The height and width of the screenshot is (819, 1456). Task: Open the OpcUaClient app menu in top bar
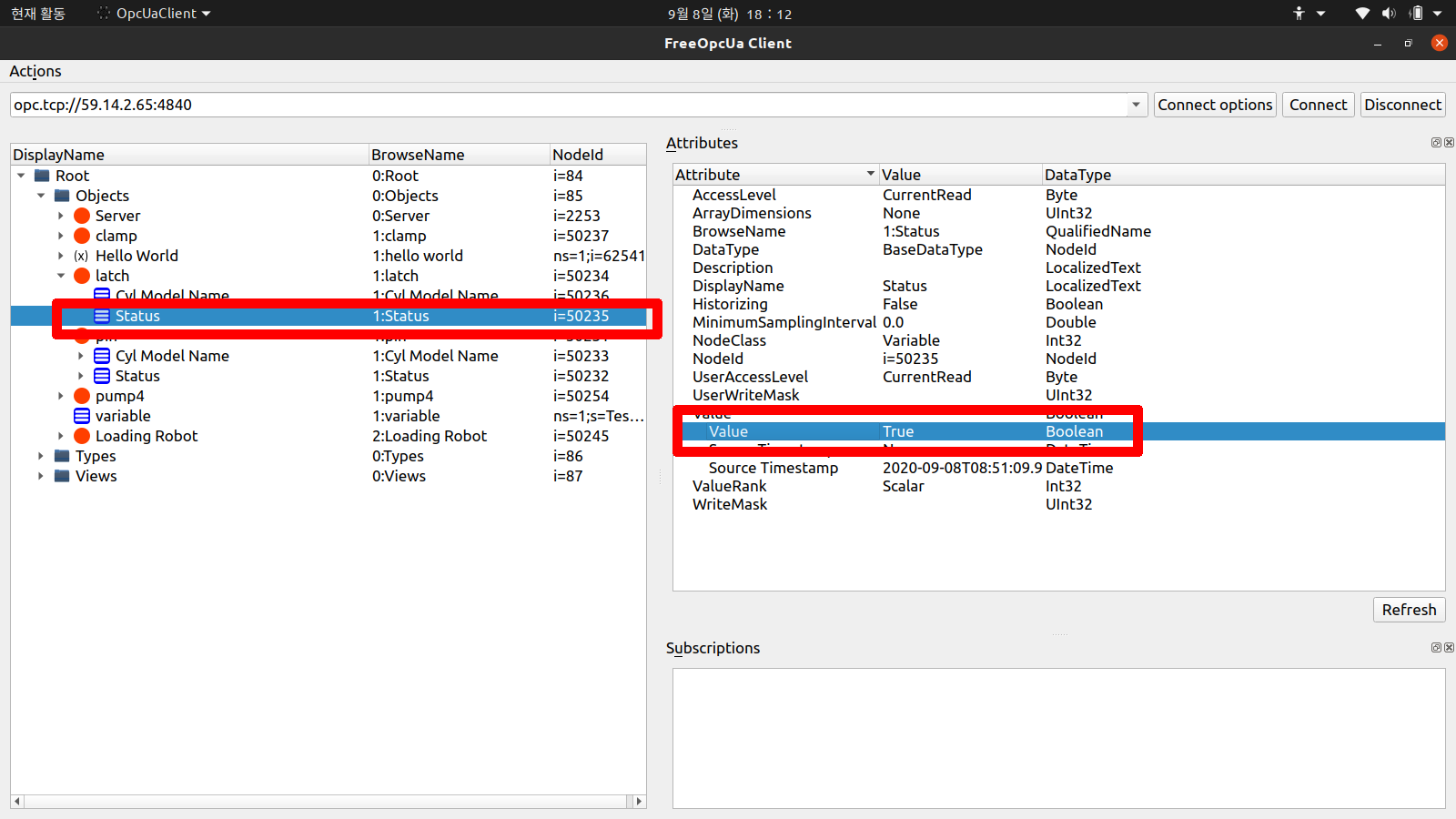[x=155, y=14]
